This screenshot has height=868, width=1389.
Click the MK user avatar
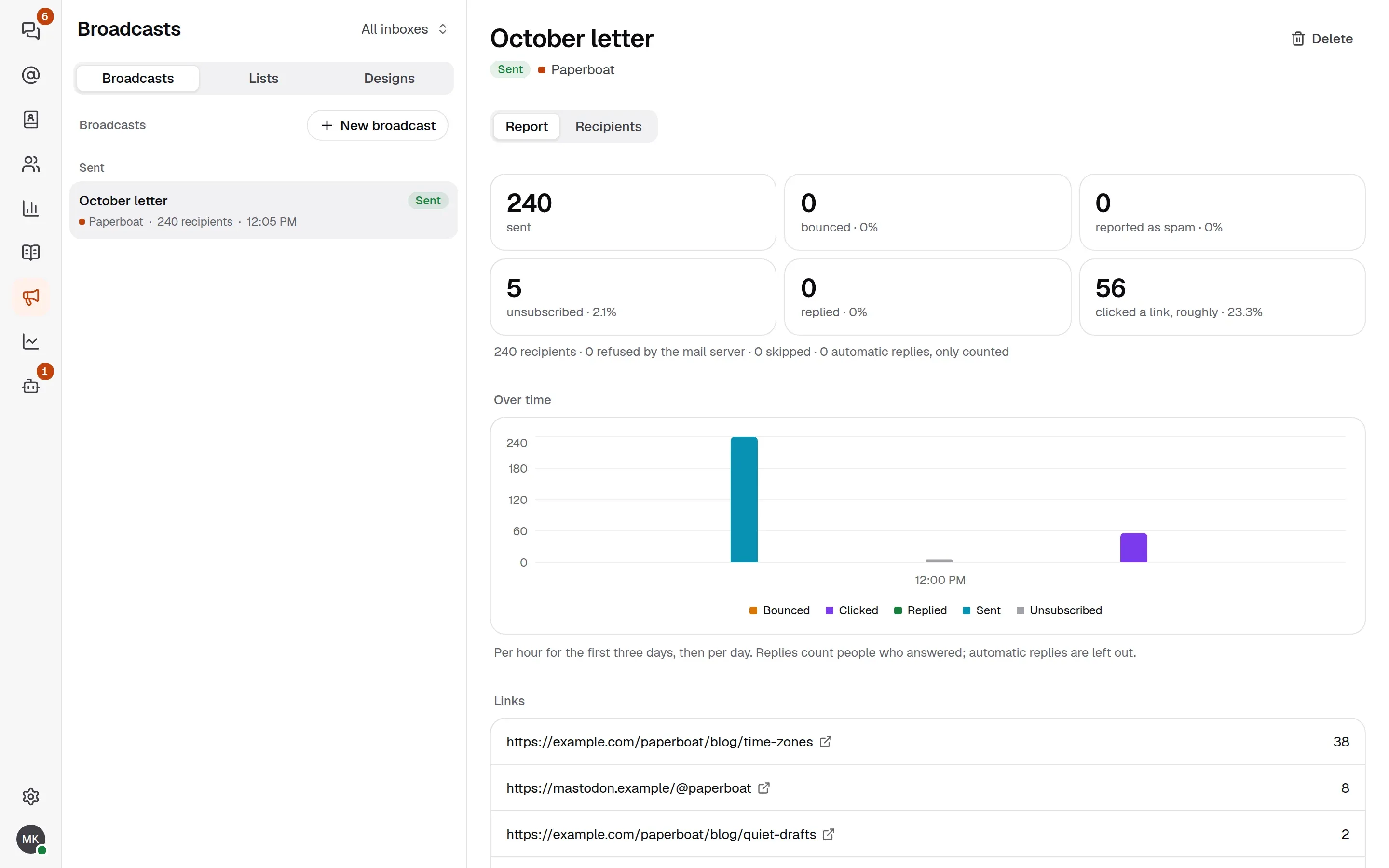pos(30,839)
